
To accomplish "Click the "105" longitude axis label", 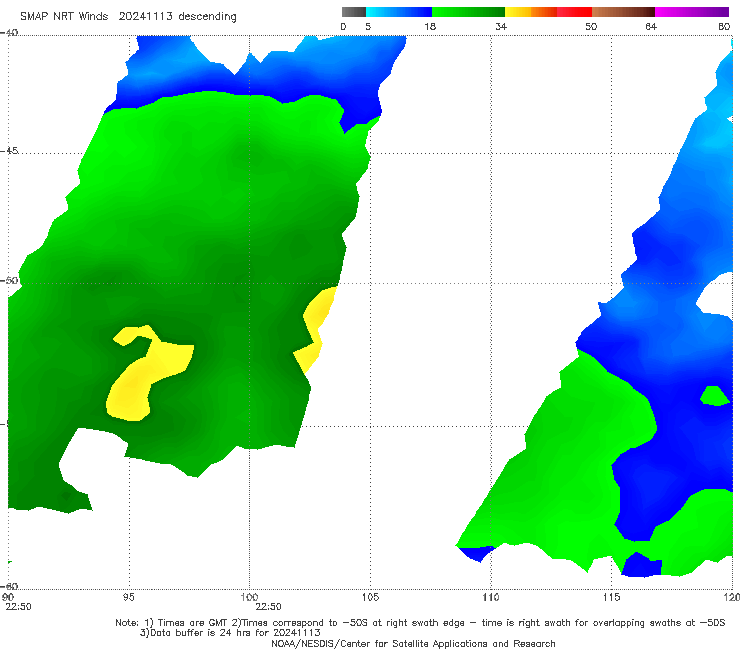I will [370, 597].
